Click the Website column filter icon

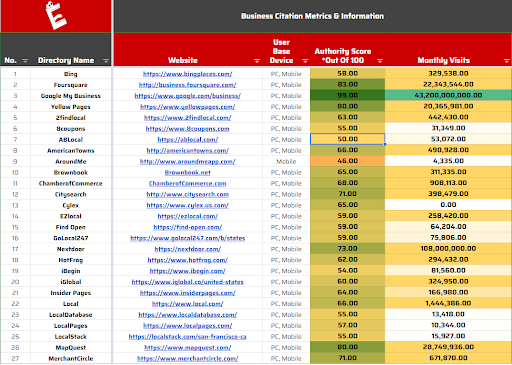[x=257, y=61]
